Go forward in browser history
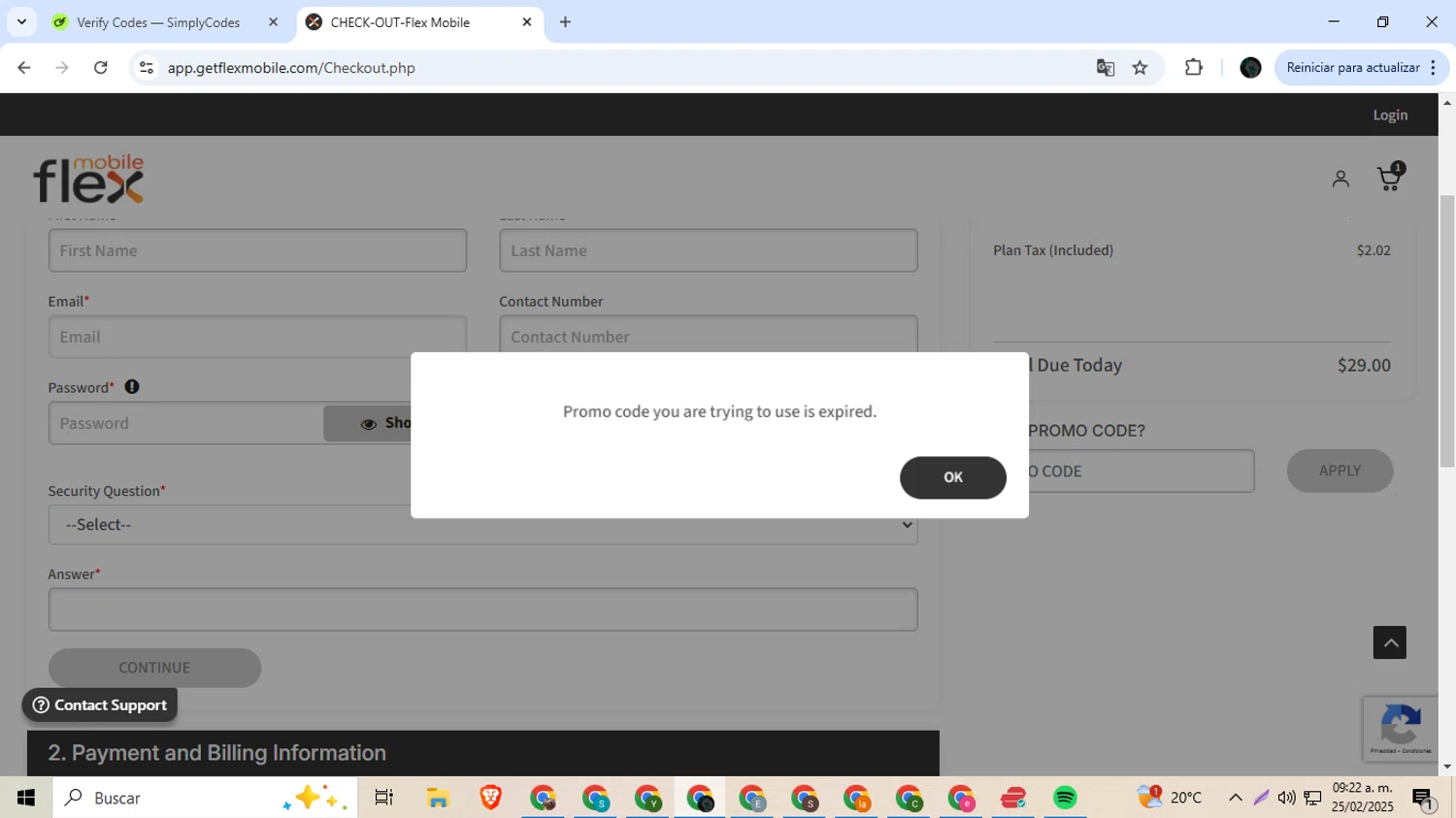This screenshot has width=1456, height=818. (62, 68)
